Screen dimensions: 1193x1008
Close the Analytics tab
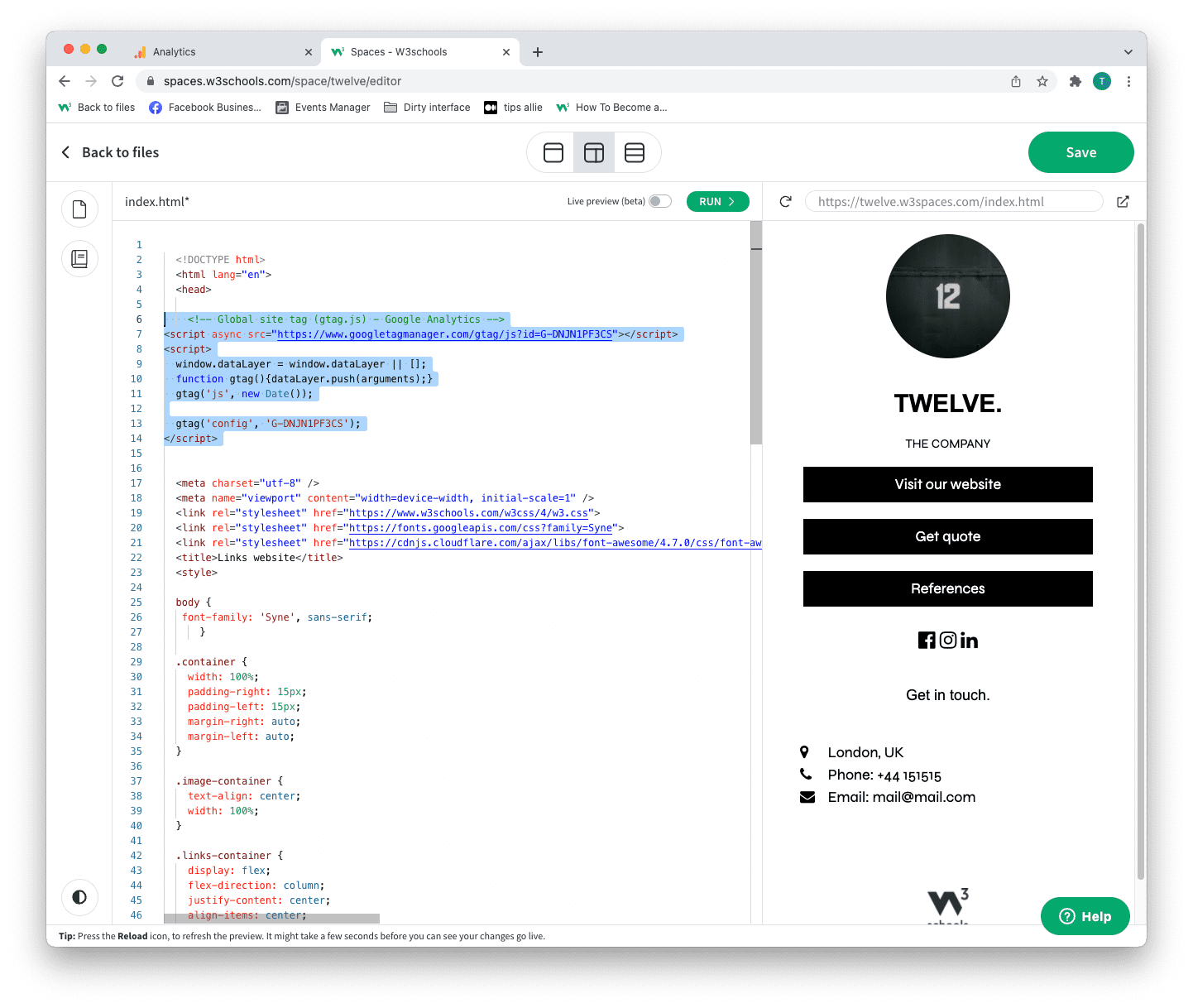tap(309, 52)
